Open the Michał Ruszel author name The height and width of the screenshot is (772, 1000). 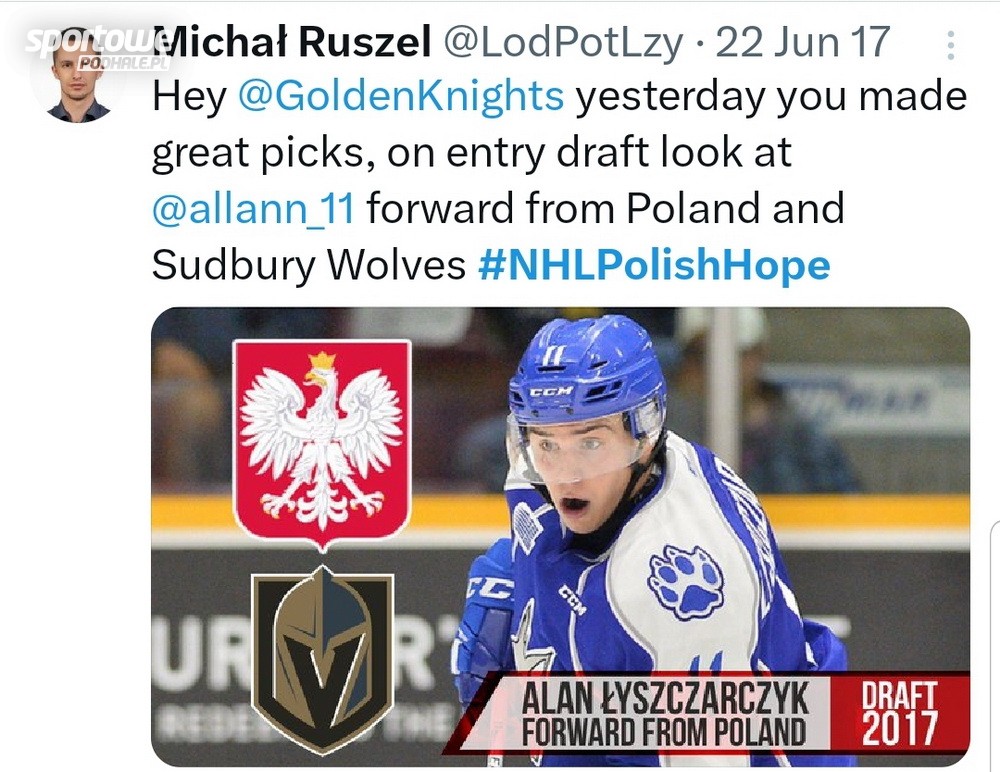(x=295, y=42)
